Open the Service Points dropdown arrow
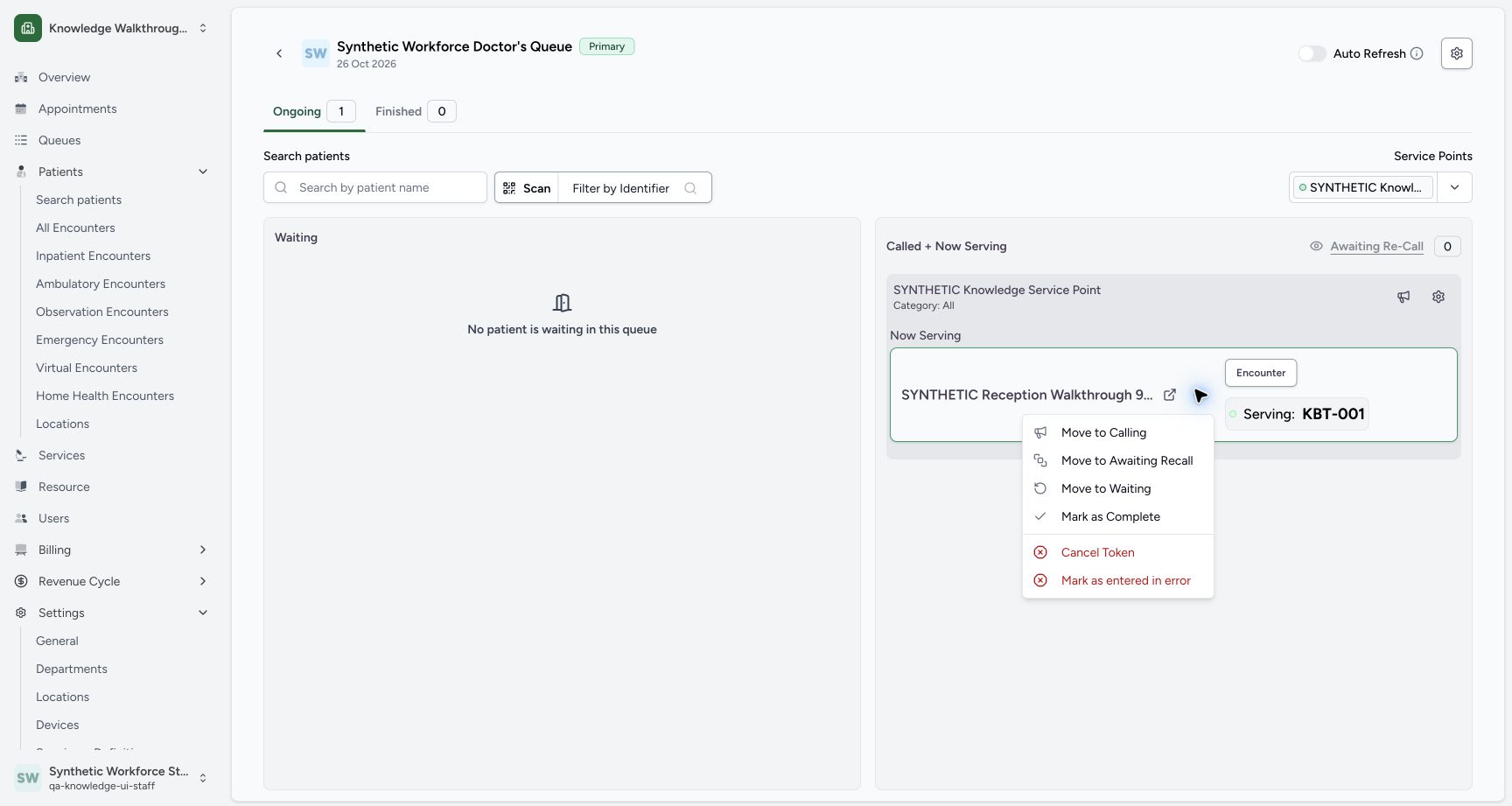 [x=1454, y=187]
